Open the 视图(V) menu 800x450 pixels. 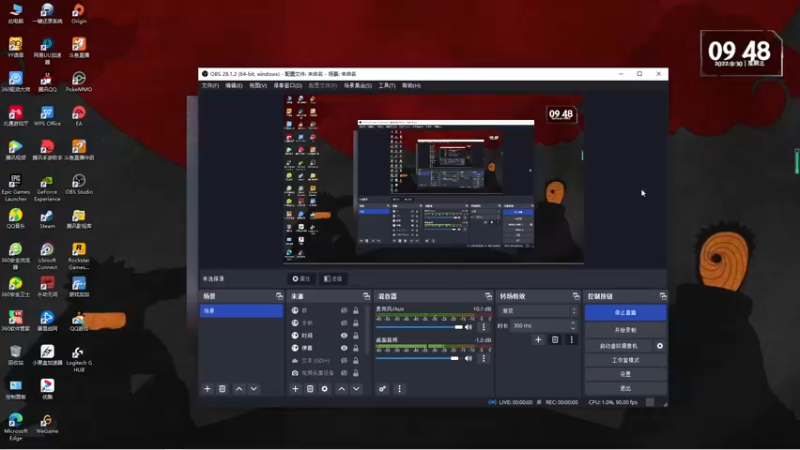pyautogui.click(x=258, y=86)
